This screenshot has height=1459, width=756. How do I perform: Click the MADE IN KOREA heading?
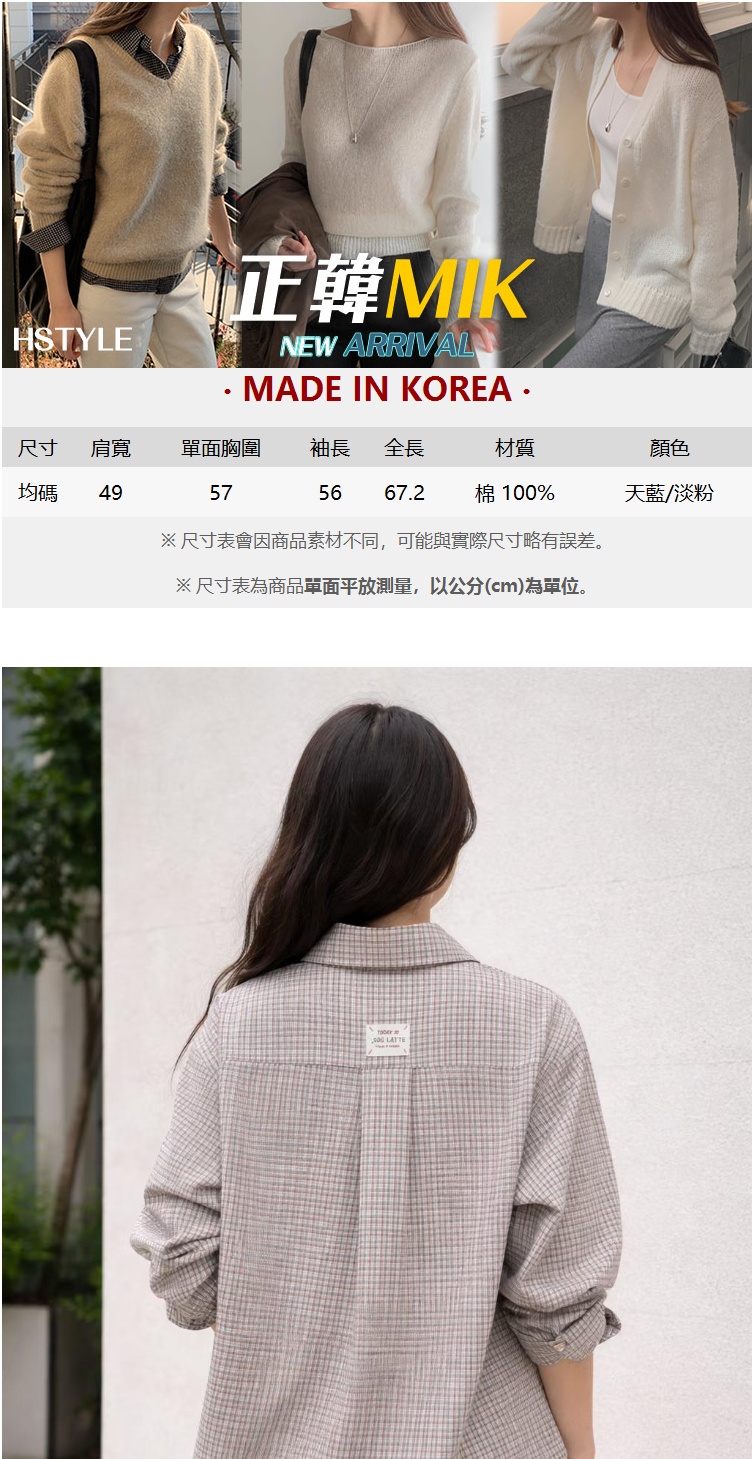pyautogui.click(x=377, y=388)
